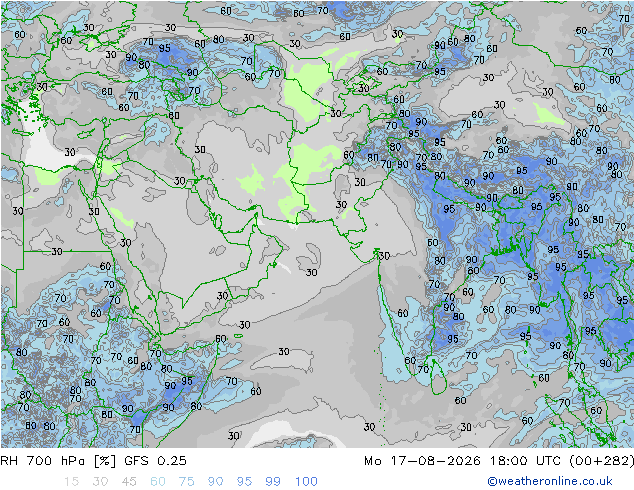Click legend value 60

tap(158, 481)
